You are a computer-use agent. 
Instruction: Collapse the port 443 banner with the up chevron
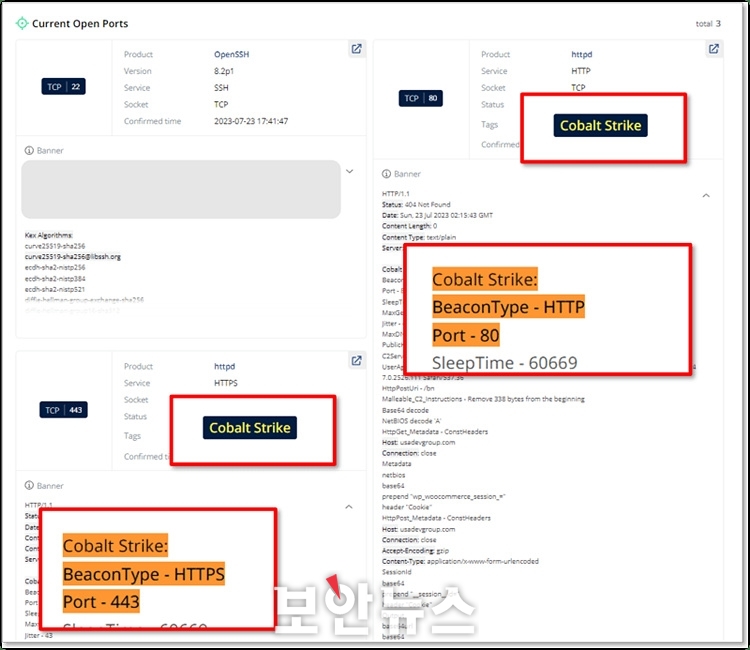click(349, 507)
